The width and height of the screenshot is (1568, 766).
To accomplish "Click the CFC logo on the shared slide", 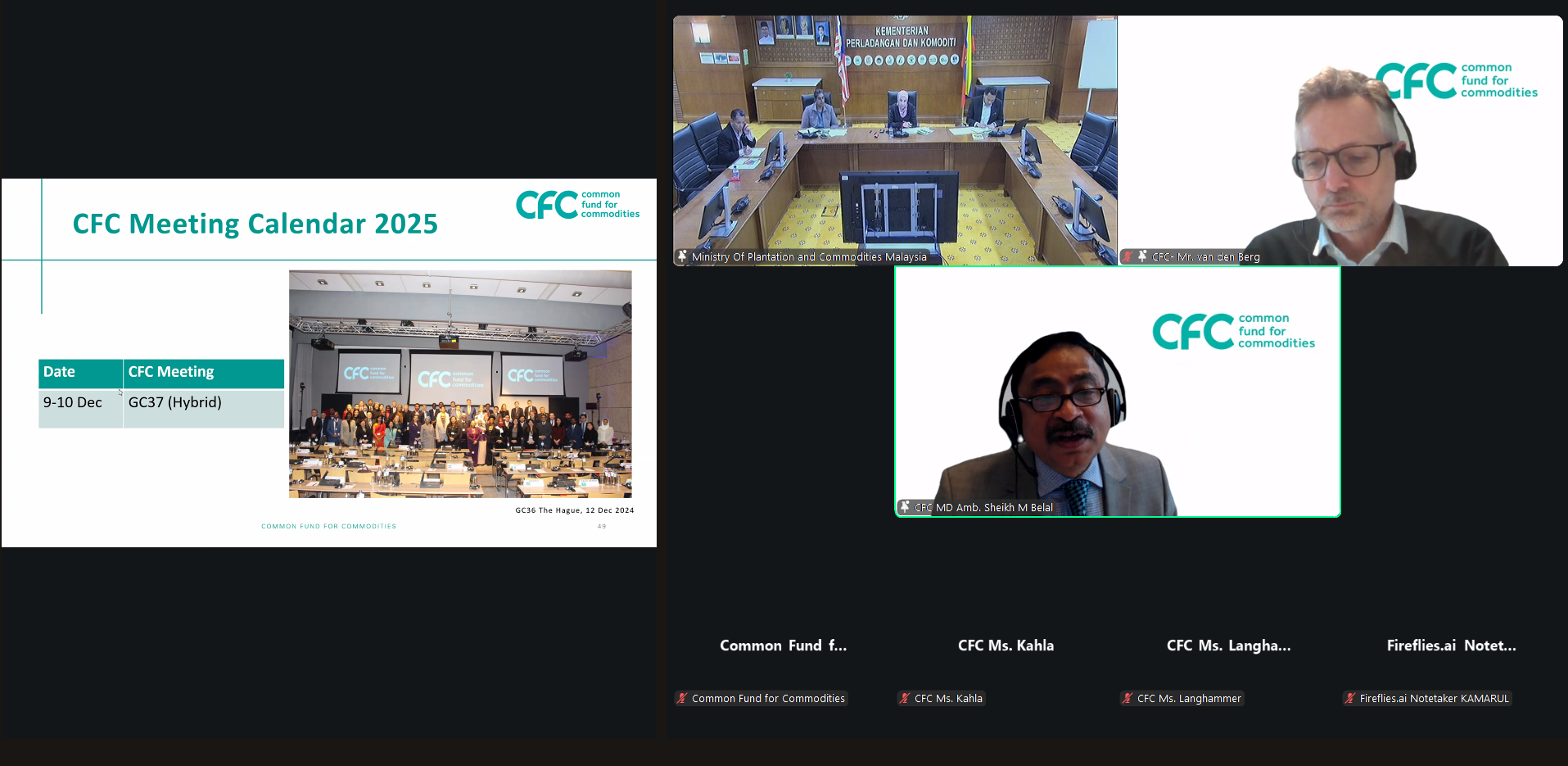I will [x=577, y=205].
